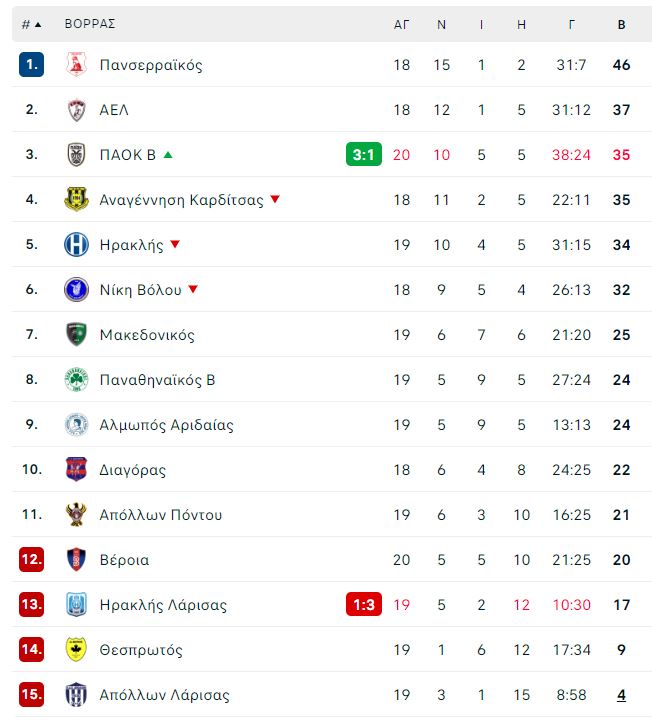Sort standings by the Β points header
This screenshot has width=652, height=723.
pyautogui.click(x=621, y=24)
